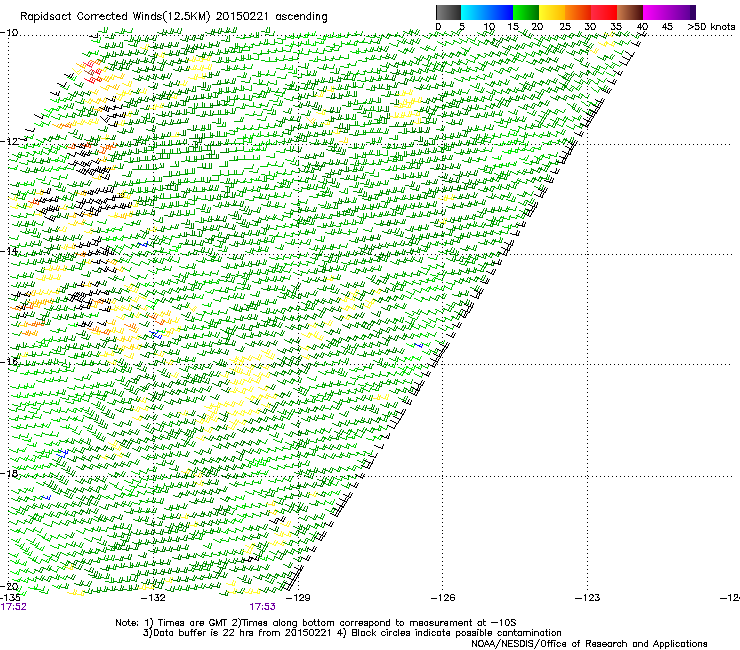Click the orange 25-30 knots legend swatch
Viewport: 740px width, 650px height.
click(578, 12)
